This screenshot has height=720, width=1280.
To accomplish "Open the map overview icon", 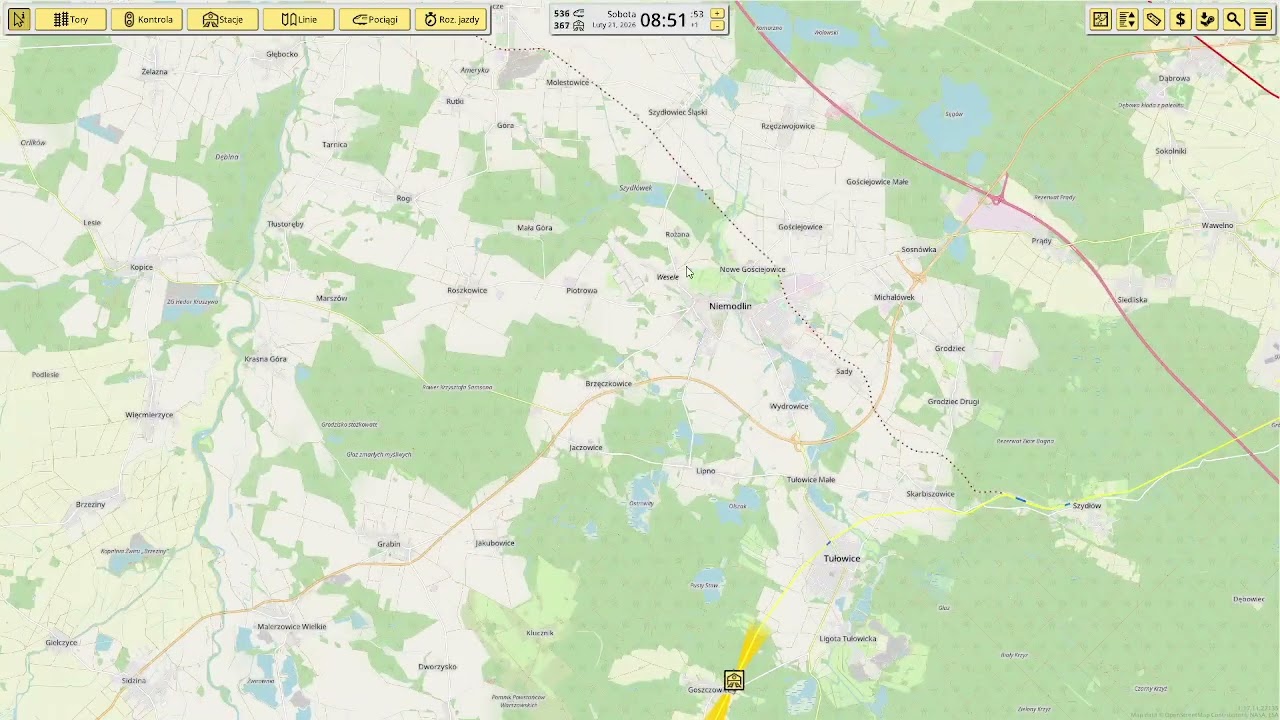I will (1101, 19).
